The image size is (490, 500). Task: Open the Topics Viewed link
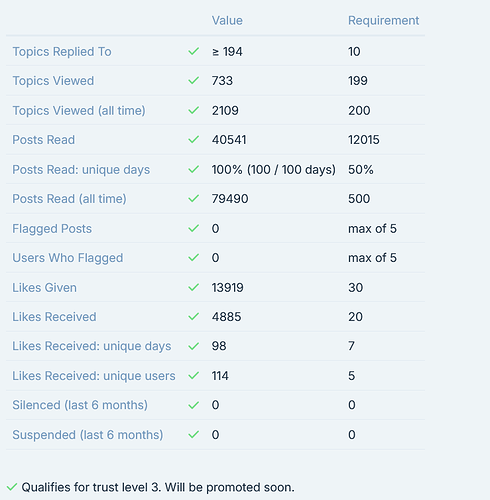pos(53,81)
